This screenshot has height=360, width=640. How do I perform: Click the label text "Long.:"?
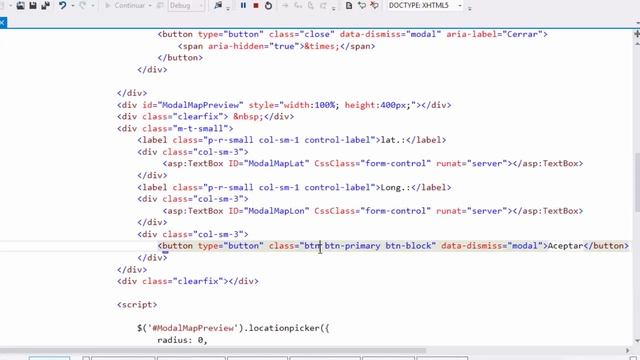coord(395,187)
